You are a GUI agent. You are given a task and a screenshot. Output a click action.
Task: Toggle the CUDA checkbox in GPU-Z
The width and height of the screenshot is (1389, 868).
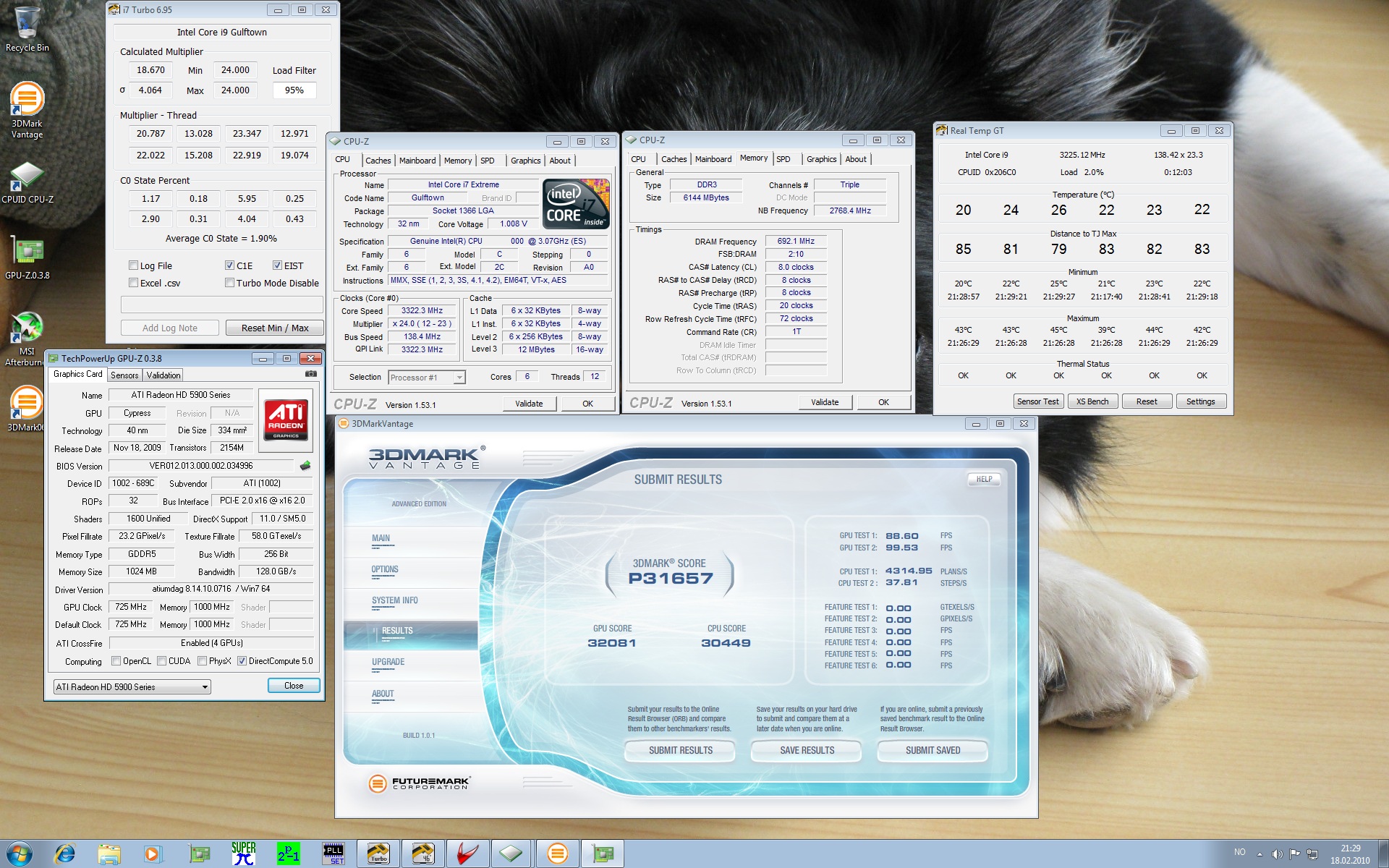[162, 661]
